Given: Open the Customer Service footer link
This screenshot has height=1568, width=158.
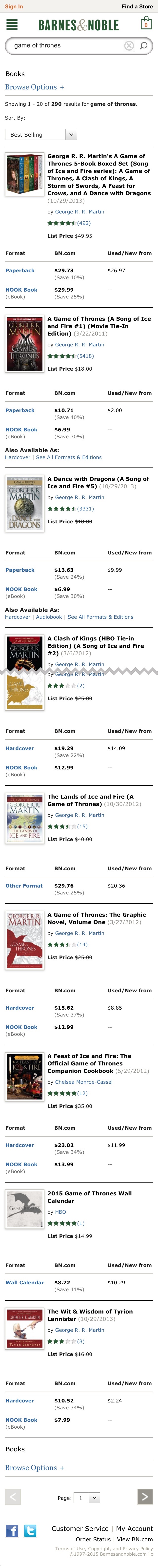Looking at the screenshot, I should coord(79,1528).
